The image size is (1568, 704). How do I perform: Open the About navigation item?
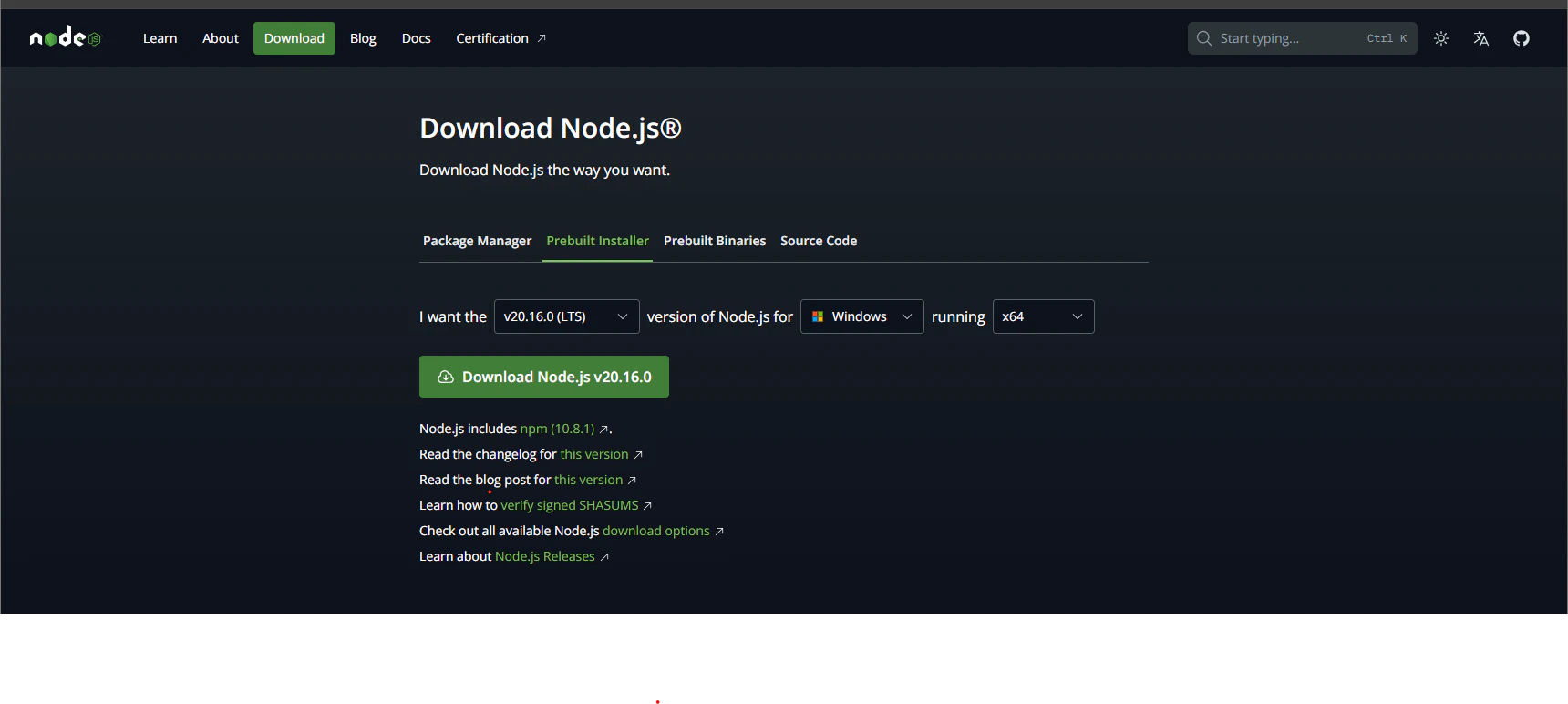[221, 38]
